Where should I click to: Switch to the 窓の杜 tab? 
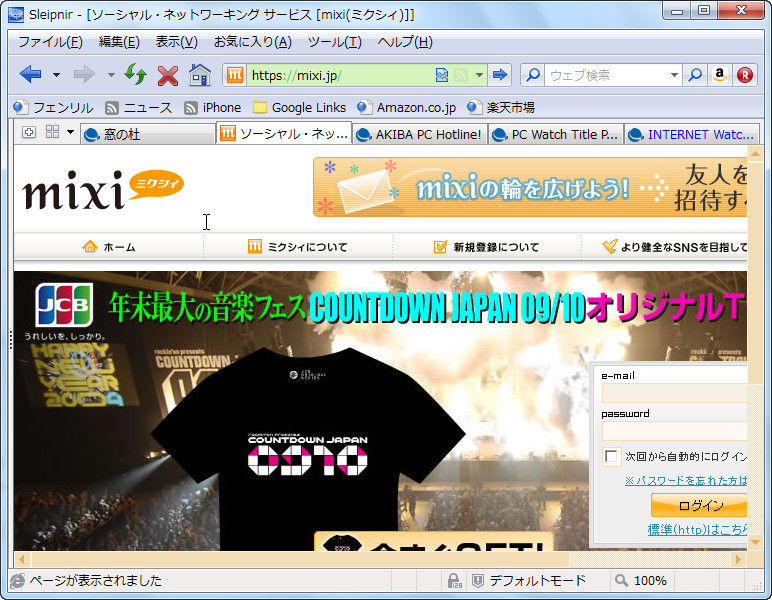(147, 134)
